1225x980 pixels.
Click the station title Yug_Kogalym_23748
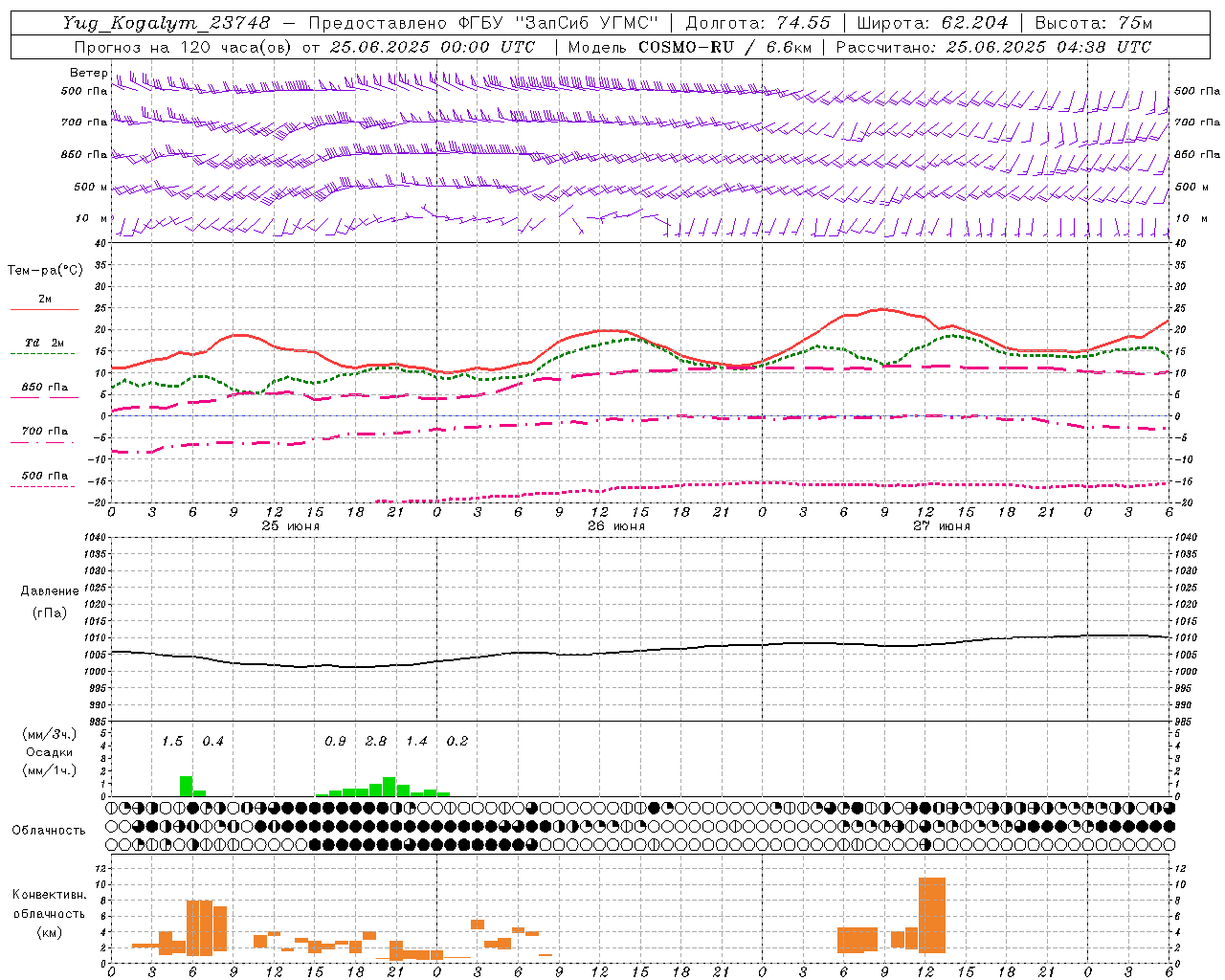point(167,23)
